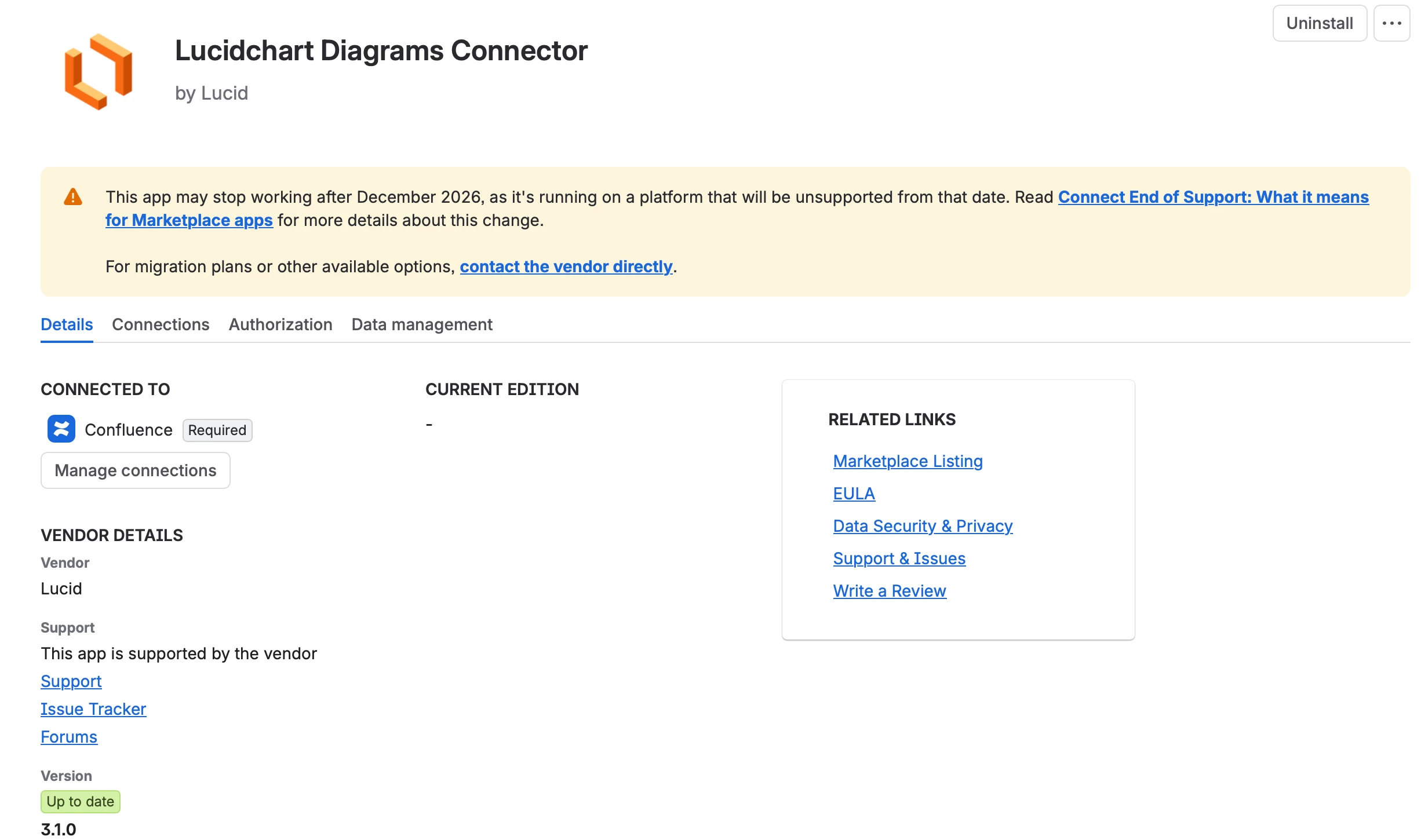Open the Marketplace Listing link
The image size is (1421, 840).
908,461
